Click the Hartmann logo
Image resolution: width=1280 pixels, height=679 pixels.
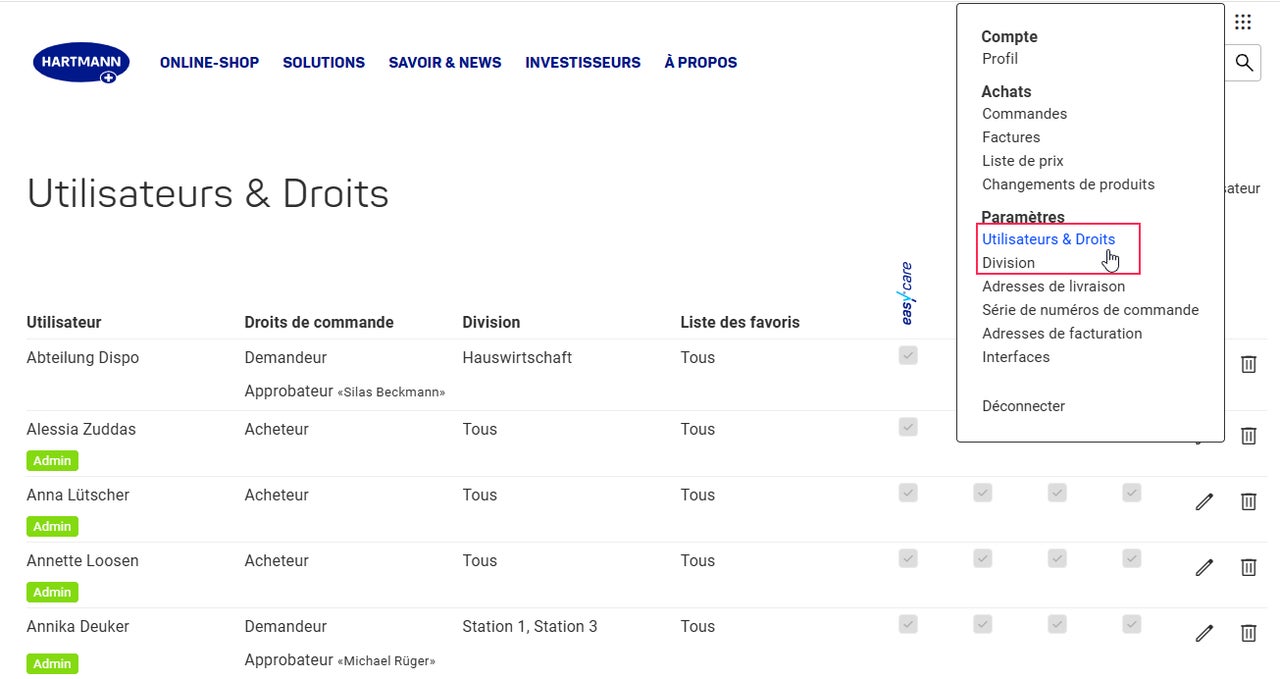pos(81,62)
